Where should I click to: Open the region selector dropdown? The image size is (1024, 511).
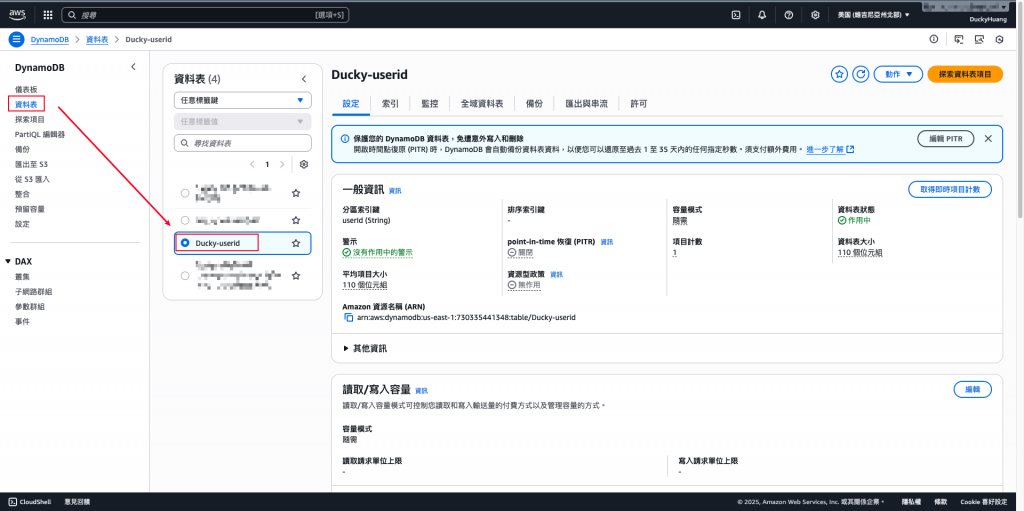(x=874, y=14)
